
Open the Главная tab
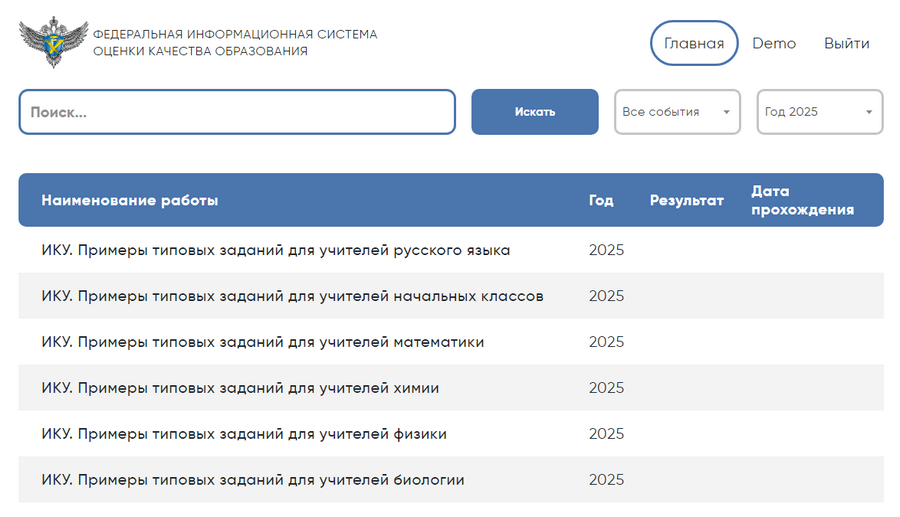click(693, 43)
